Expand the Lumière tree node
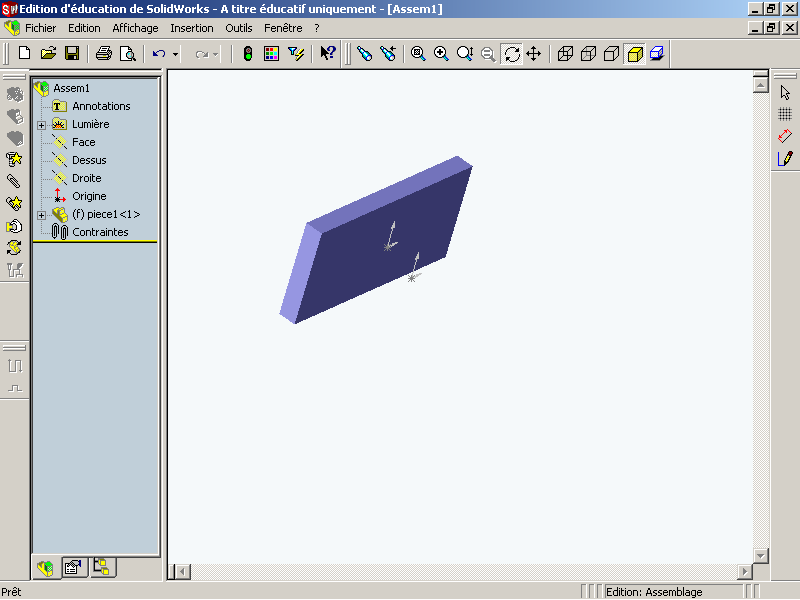The width and height of the screenshot is (800, 600). 41,124
